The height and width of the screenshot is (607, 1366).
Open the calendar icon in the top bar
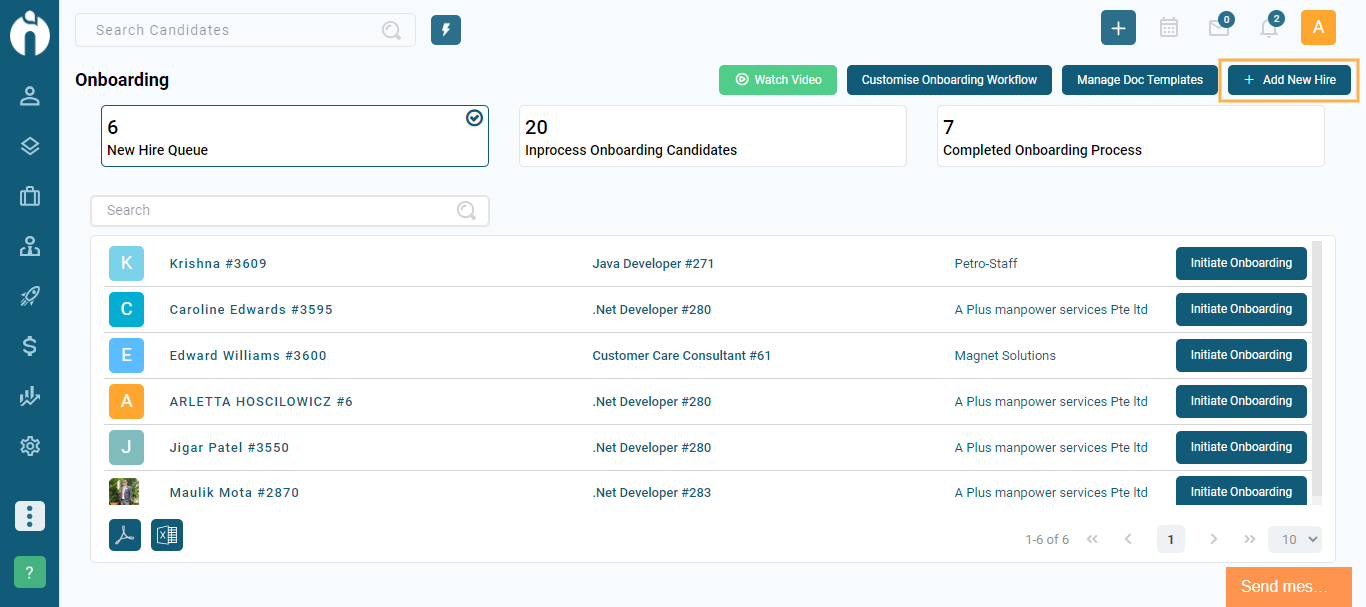point(1168,27)
